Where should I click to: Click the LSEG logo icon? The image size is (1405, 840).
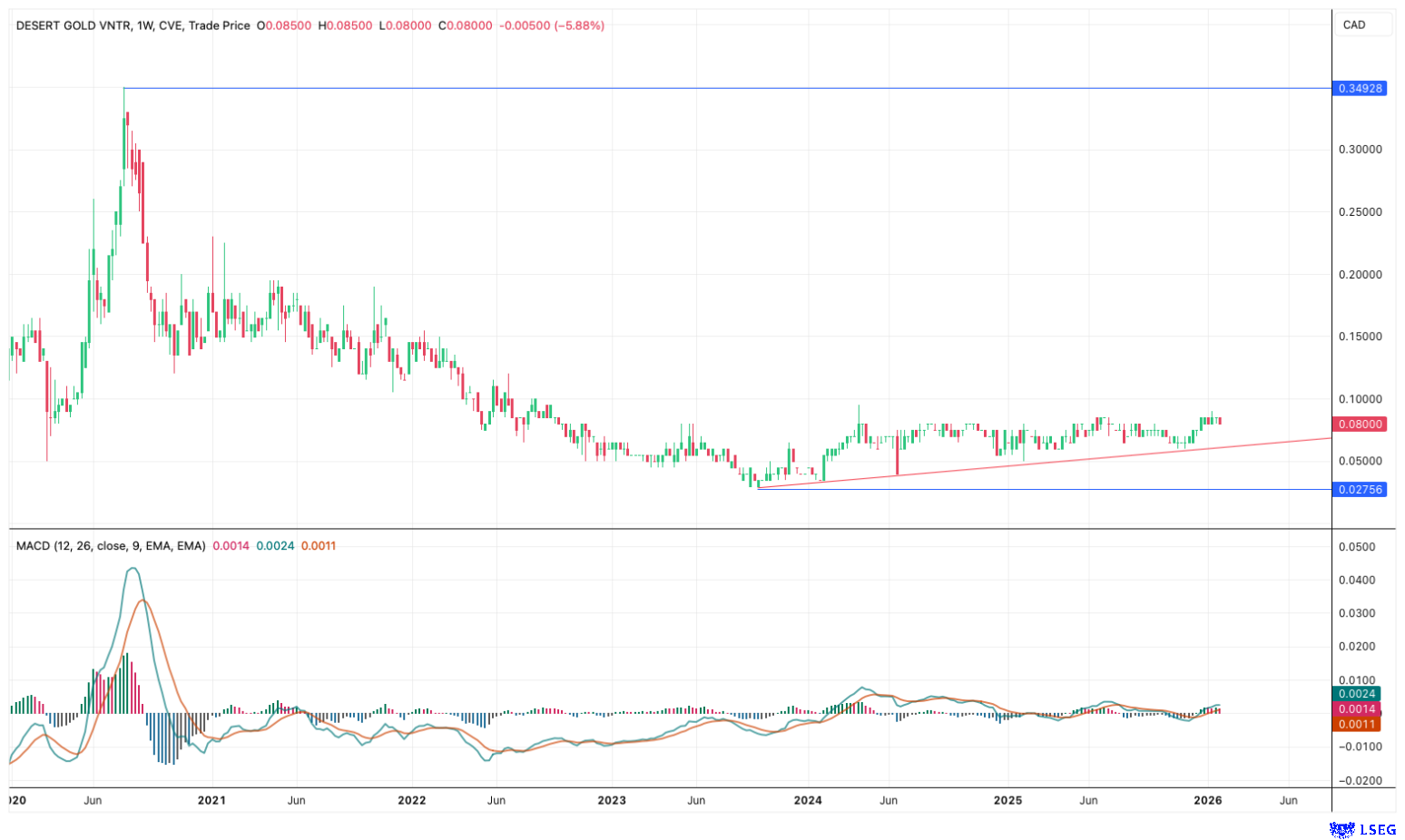(1341, 829)
